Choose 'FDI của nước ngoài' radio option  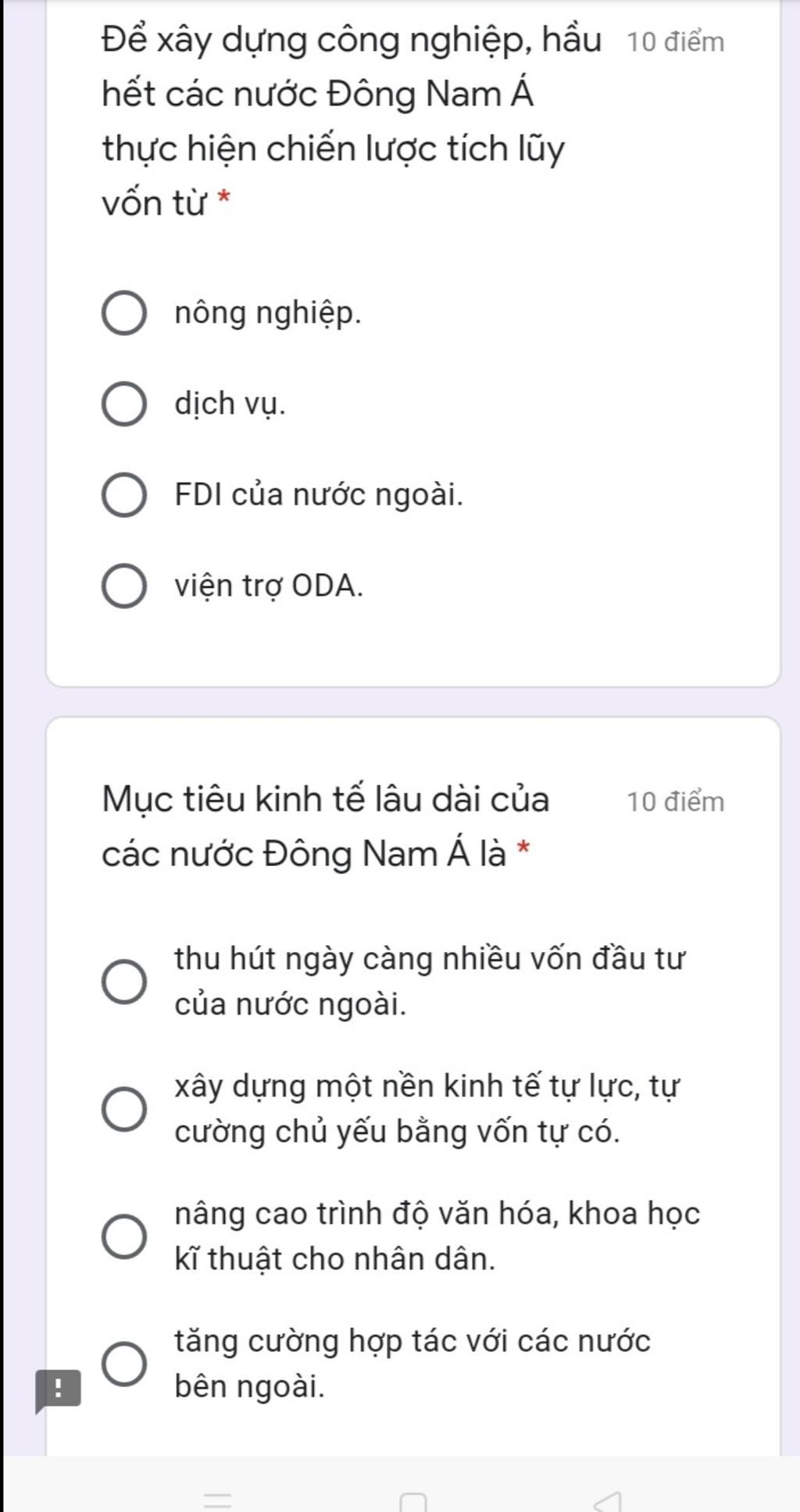(x=123, y=495)
